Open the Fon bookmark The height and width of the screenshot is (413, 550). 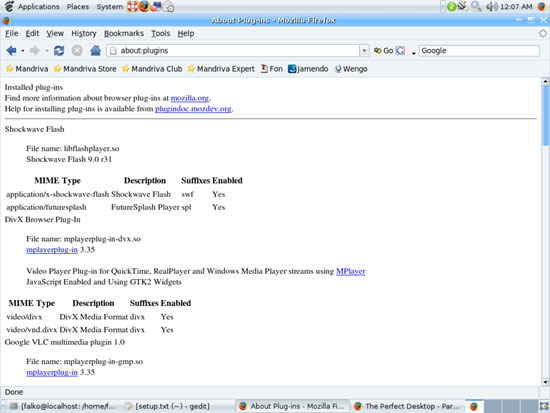(x=271, y=69)
